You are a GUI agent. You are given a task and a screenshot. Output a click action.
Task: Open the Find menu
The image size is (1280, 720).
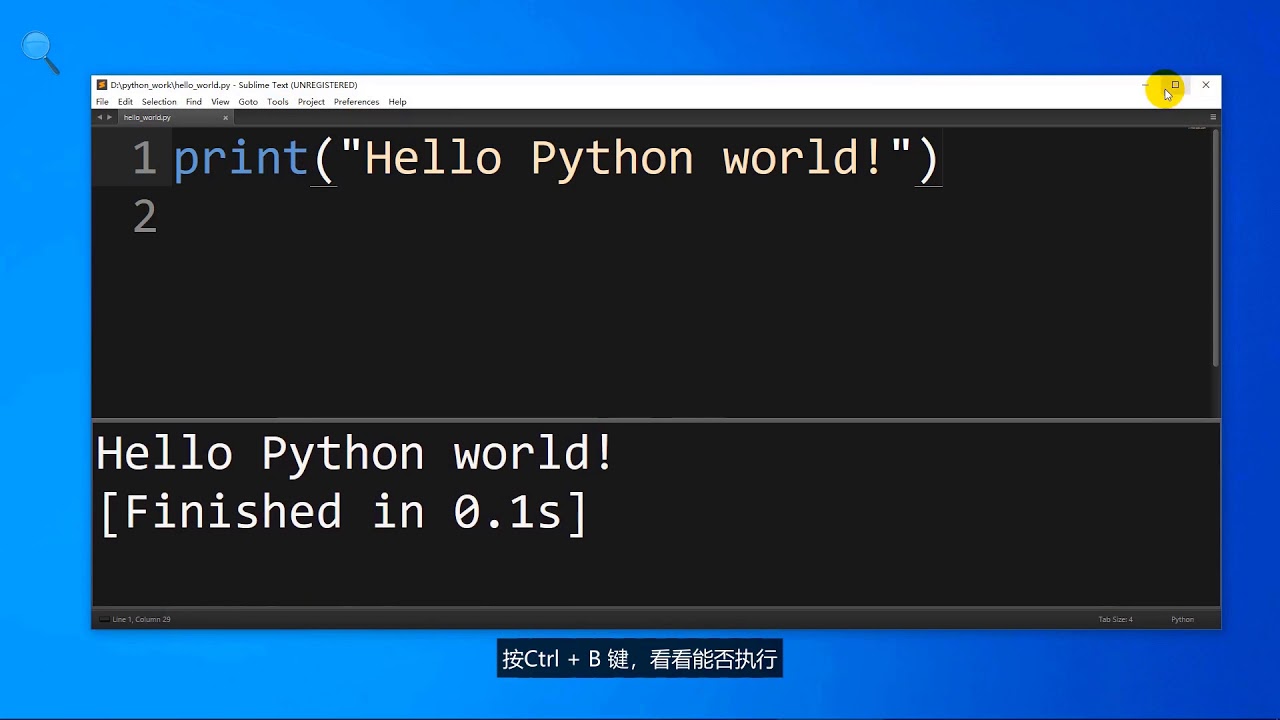(x=194, y=102)
